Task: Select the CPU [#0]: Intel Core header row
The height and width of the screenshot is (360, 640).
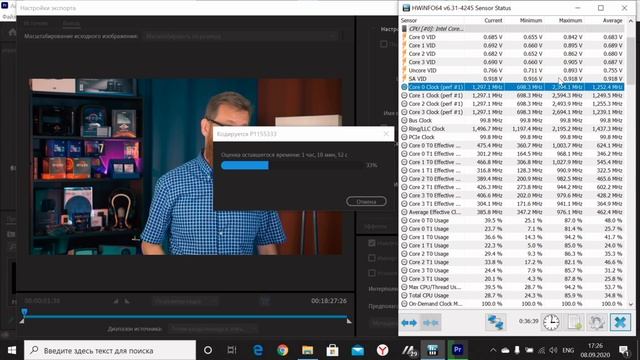Action: click(x=512, y=29)
